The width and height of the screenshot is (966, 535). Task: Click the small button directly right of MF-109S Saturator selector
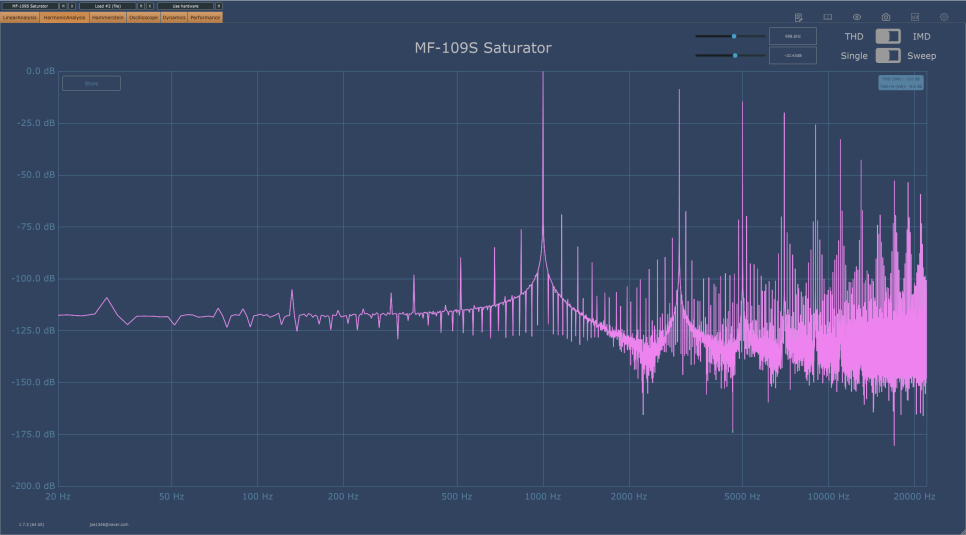(x=63, y=6)
